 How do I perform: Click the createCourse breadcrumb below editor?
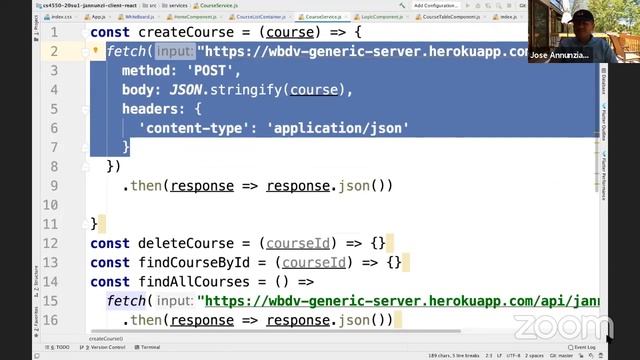click(106, 339)
